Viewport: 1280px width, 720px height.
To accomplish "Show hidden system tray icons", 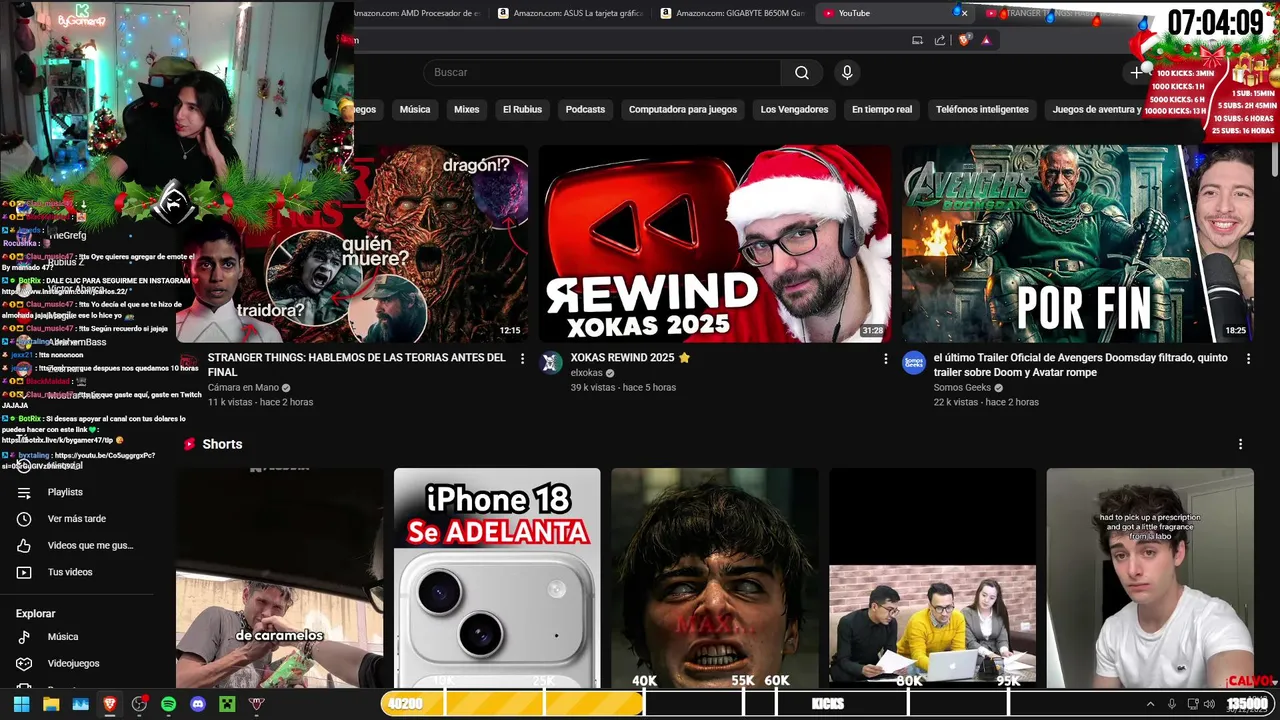I will point(1150,704).
